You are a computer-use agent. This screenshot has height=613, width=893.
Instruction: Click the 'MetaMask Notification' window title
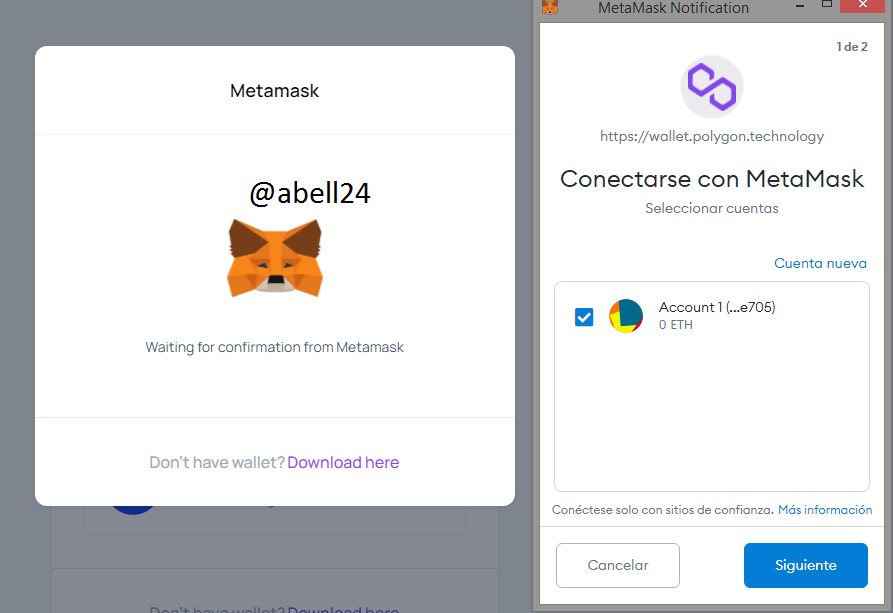673,8
